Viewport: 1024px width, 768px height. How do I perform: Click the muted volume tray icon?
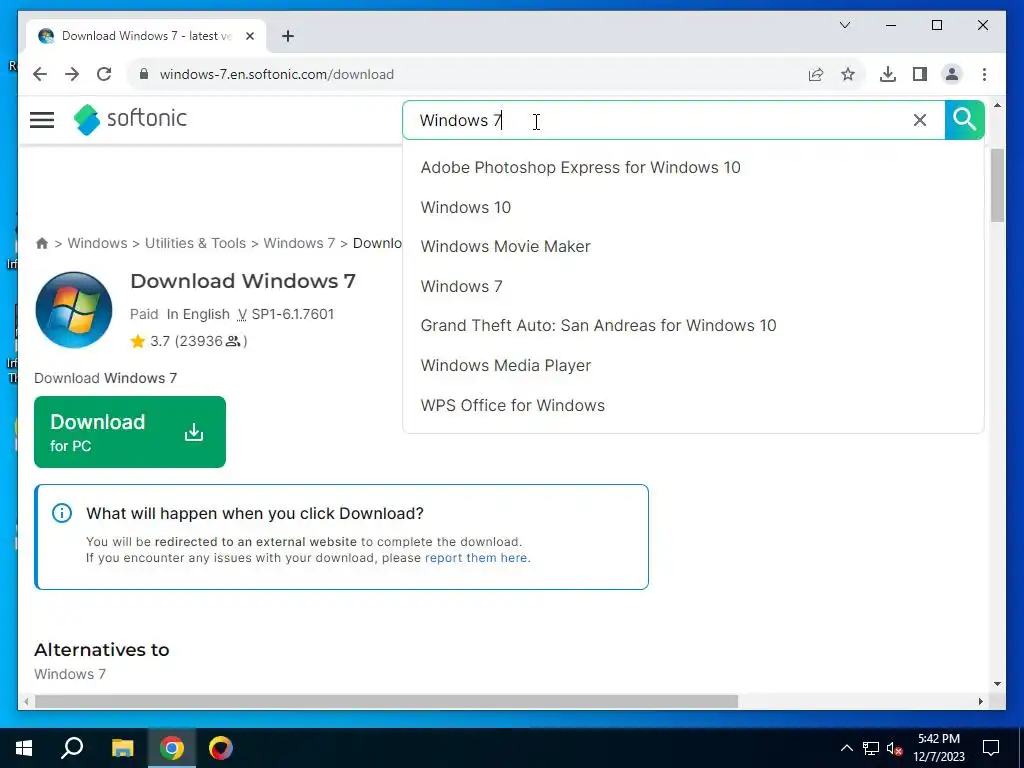coord(894,748)
